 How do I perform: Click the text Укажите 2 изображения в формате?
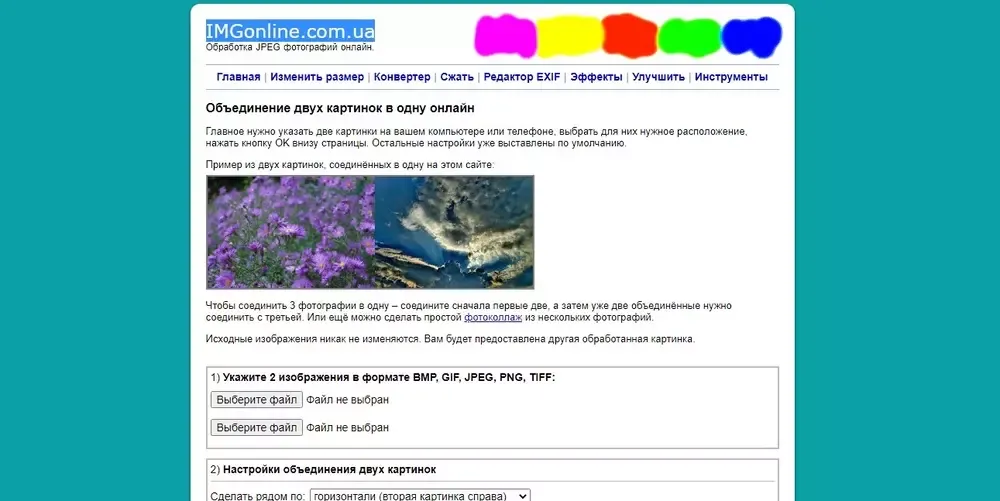point(316,377)
